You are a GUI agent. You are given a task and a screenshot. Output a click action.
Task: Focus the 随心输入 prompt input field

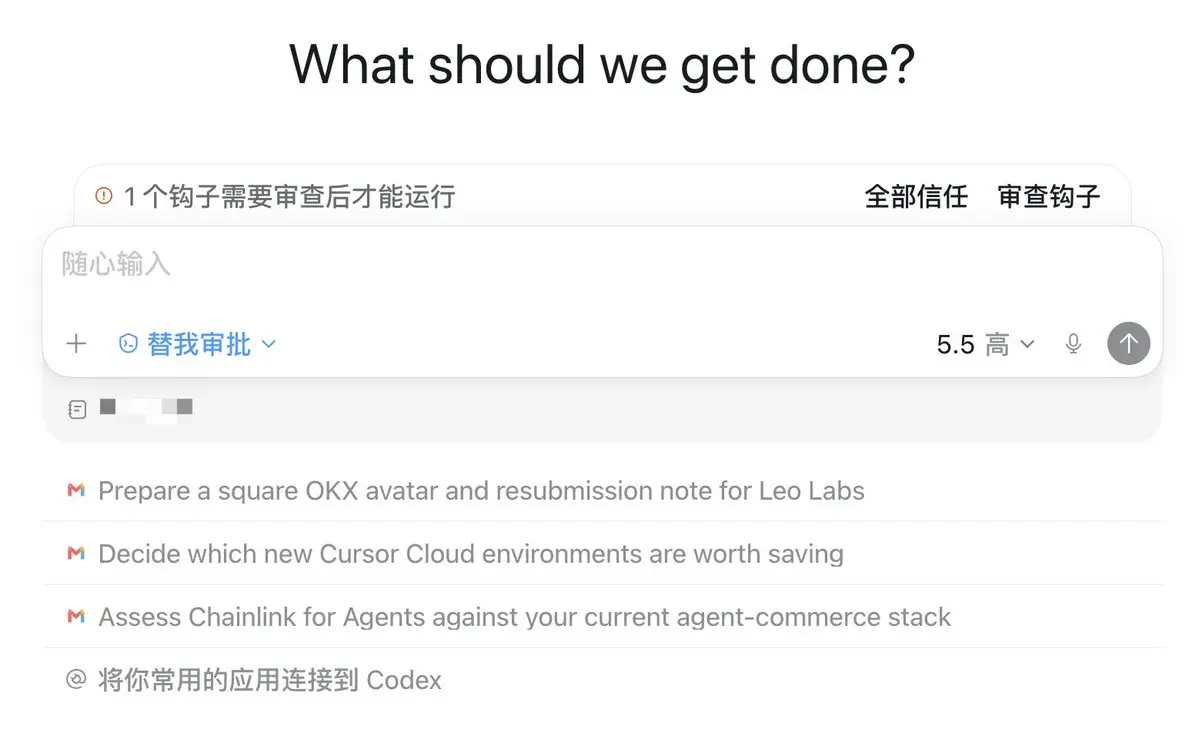pyautogui.click(x=603, y=273)
